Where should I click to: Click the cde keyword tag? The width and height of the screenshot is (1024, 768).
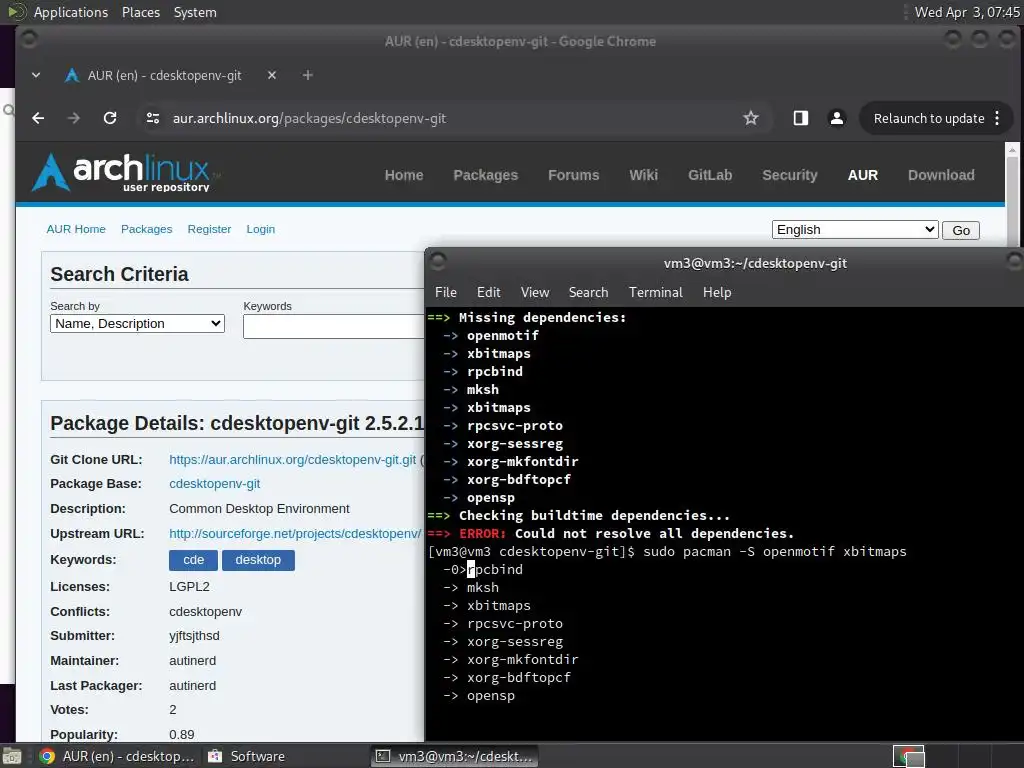[x=193, y=560]
